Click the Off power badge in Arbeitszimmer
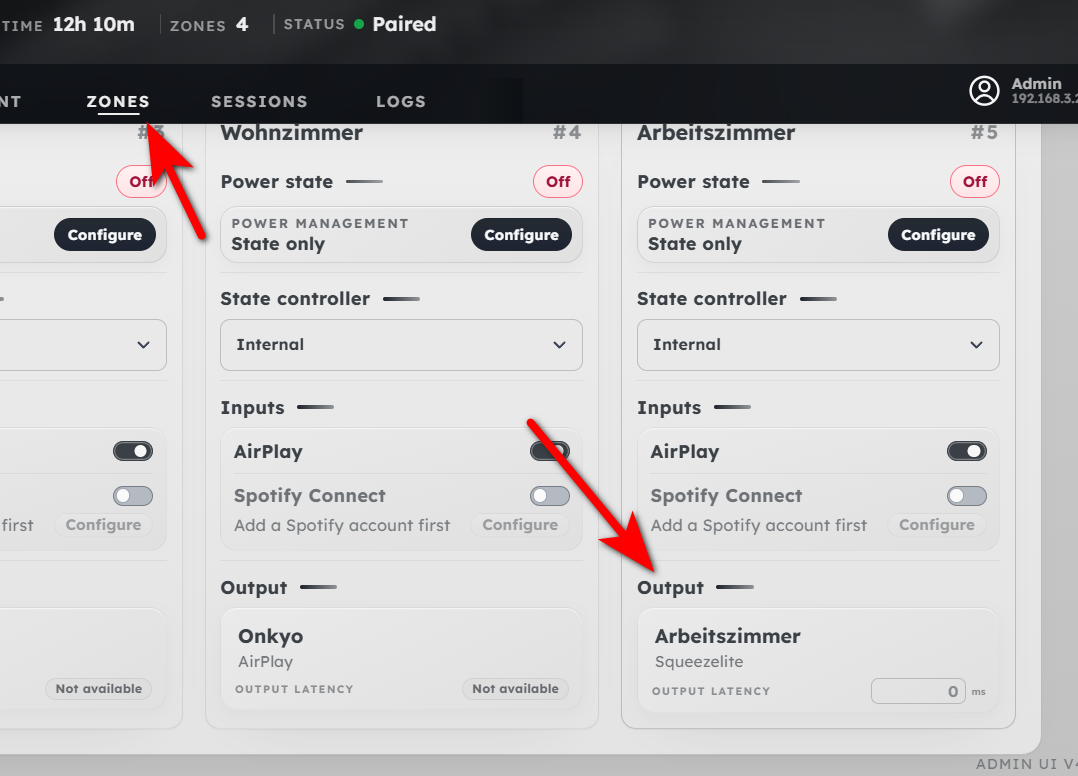 [975, 182]
